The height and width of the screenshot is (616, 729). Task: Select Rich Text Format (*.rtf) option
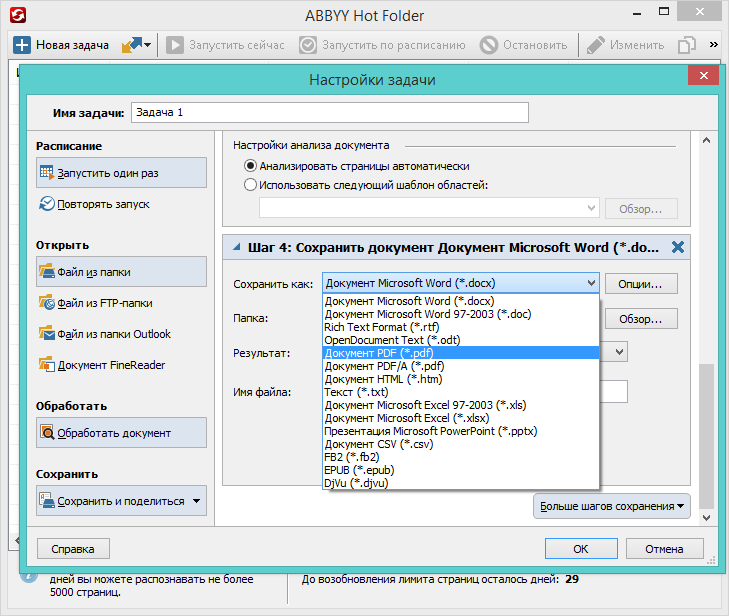[461, 327]
